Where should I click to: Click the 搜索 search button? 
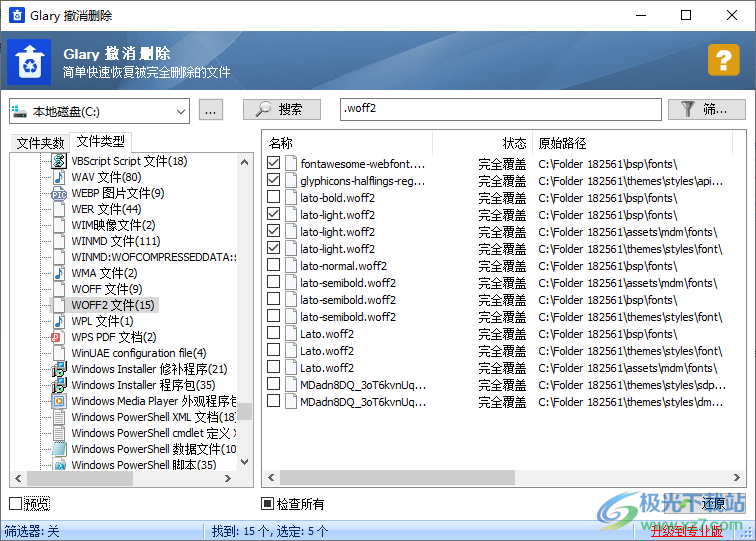pos(282,109)
